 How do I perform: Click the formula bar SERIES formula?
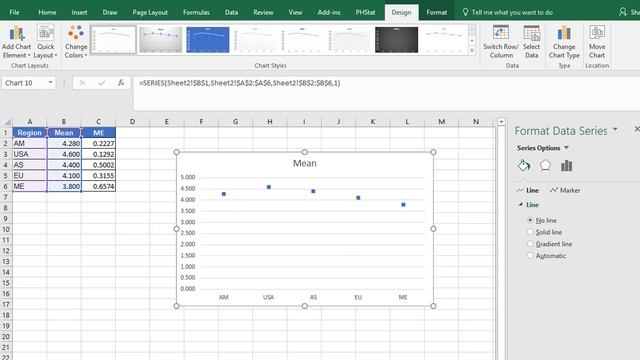point(240,83)
